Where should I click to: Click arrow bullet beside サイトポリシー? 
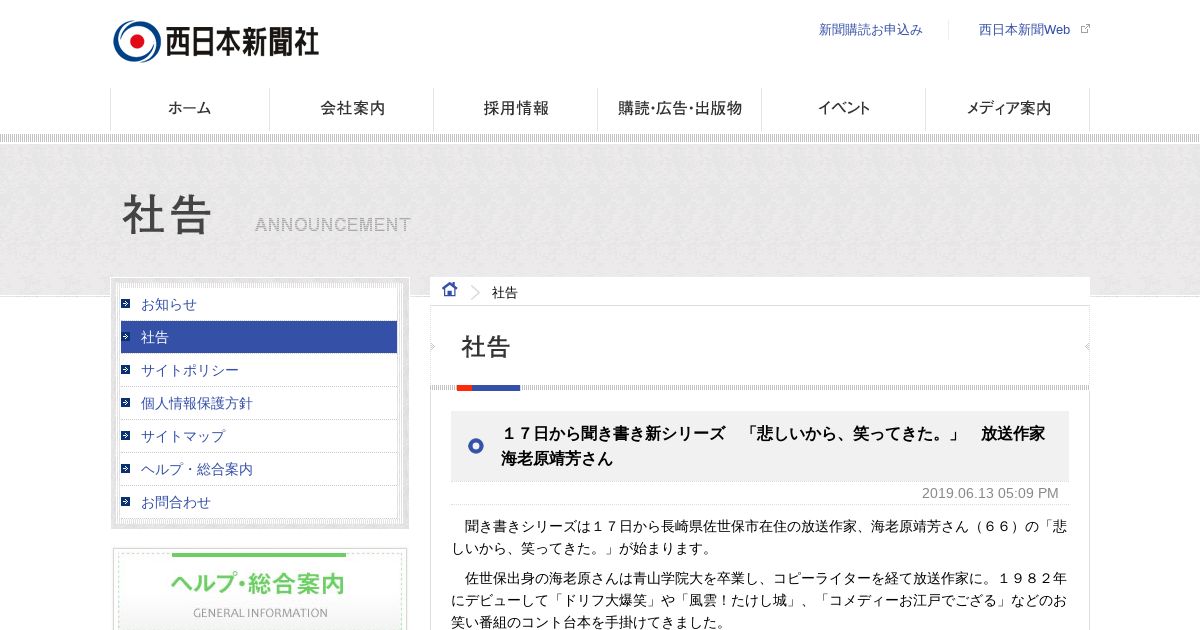[126, 370]
